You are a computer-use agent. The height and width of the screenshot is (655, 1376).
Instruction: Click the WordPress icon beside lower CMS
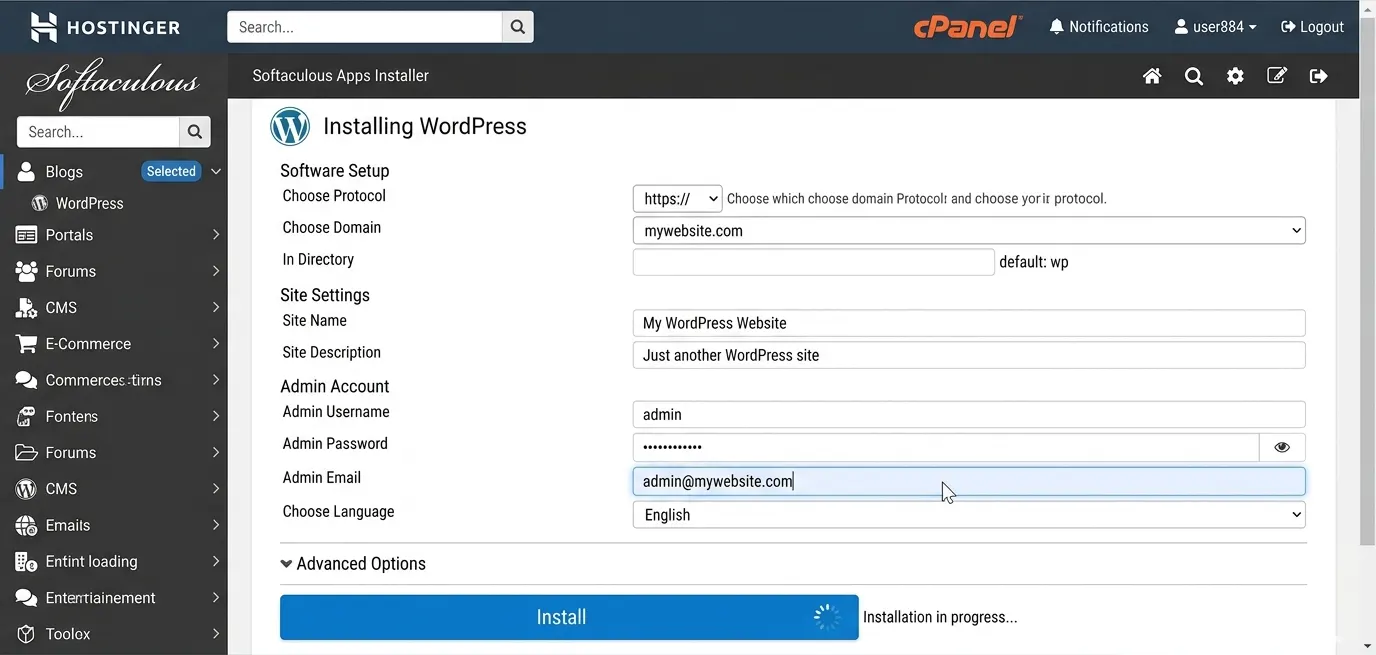coord(27,489)
